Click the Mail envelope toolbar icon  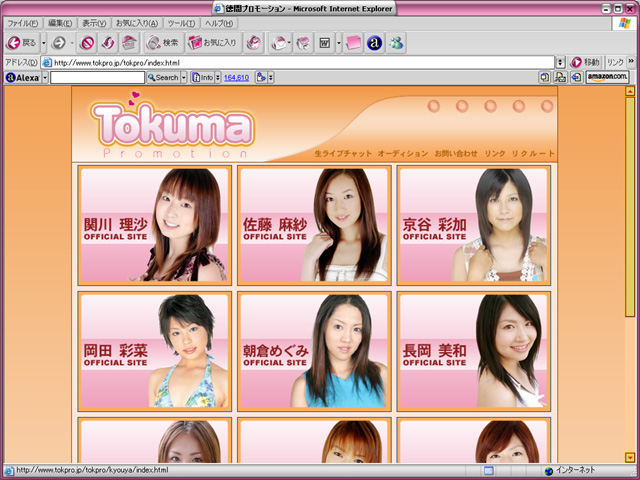[x=277, y=43]
